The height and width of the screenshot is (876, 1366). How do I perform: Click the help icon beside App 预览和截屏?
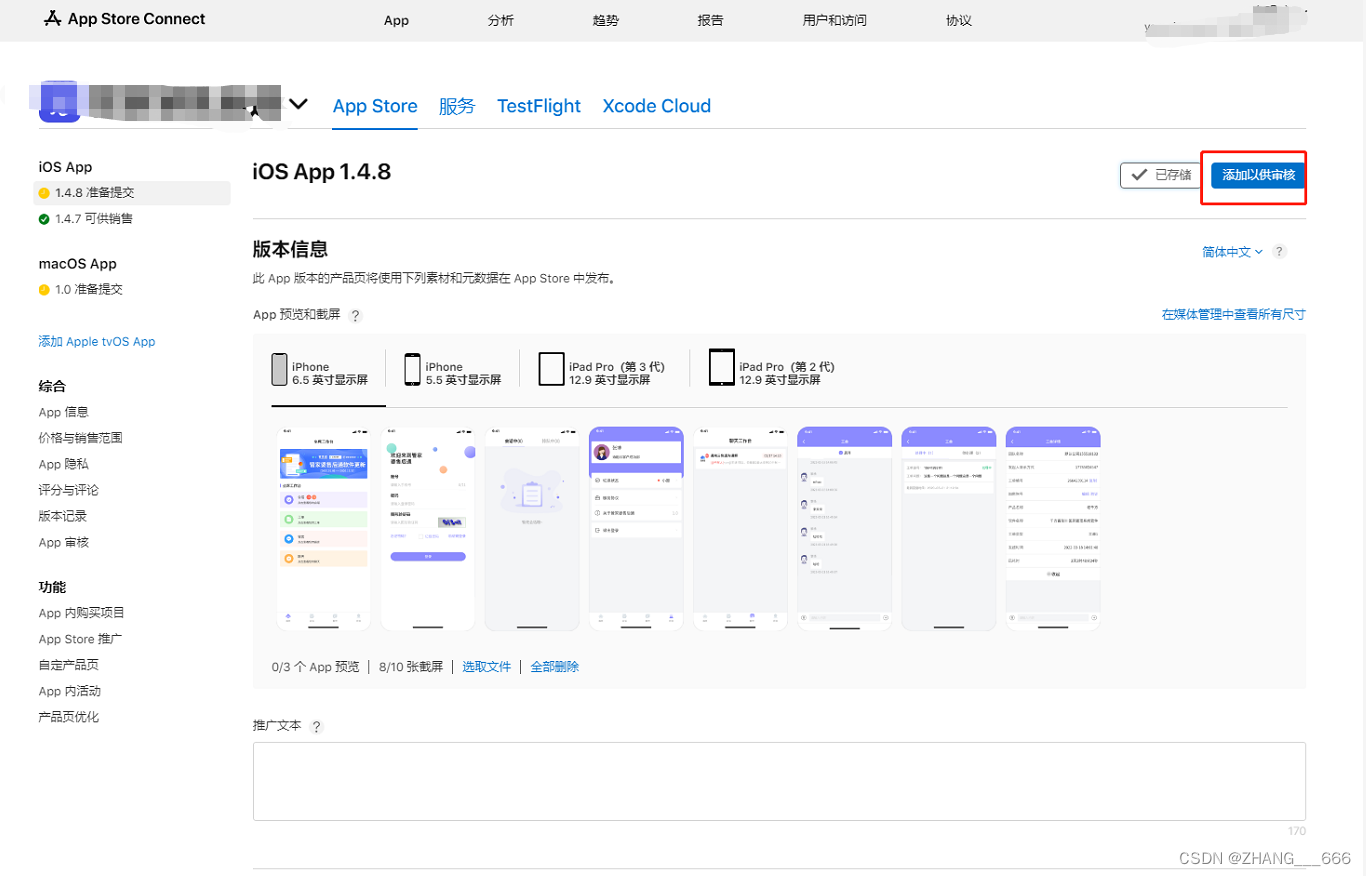coord(355,315)
